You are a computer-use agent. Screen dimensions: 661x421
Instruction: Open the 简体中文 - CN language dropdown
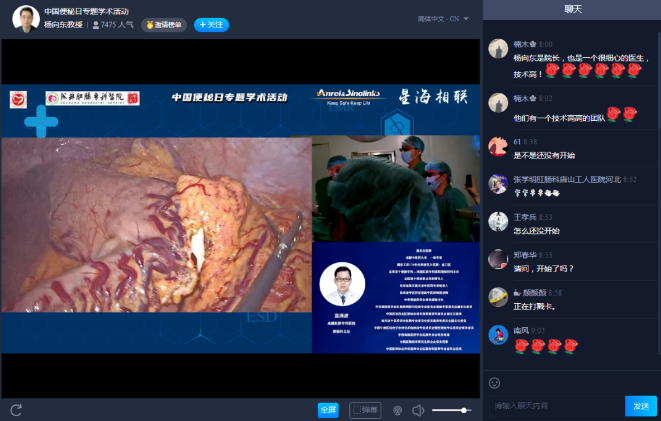[x=443, y=19]
